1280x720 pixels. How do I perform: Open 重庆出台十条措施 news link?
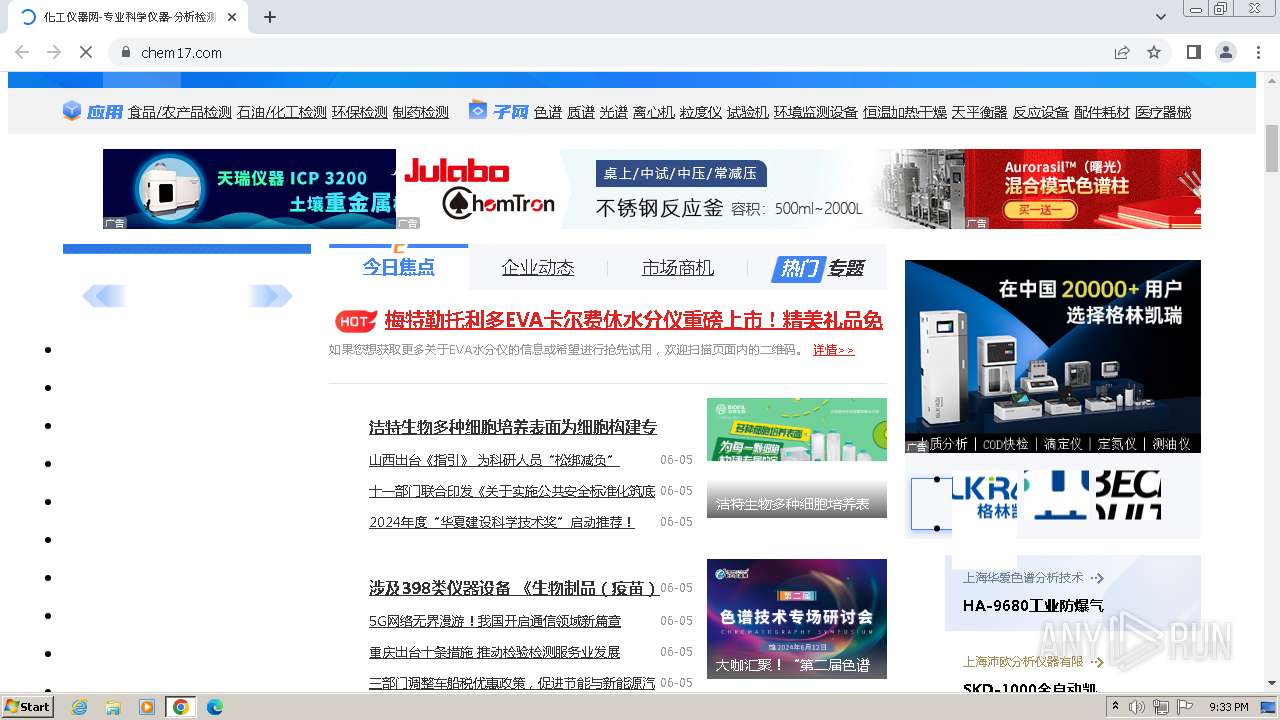494,652
